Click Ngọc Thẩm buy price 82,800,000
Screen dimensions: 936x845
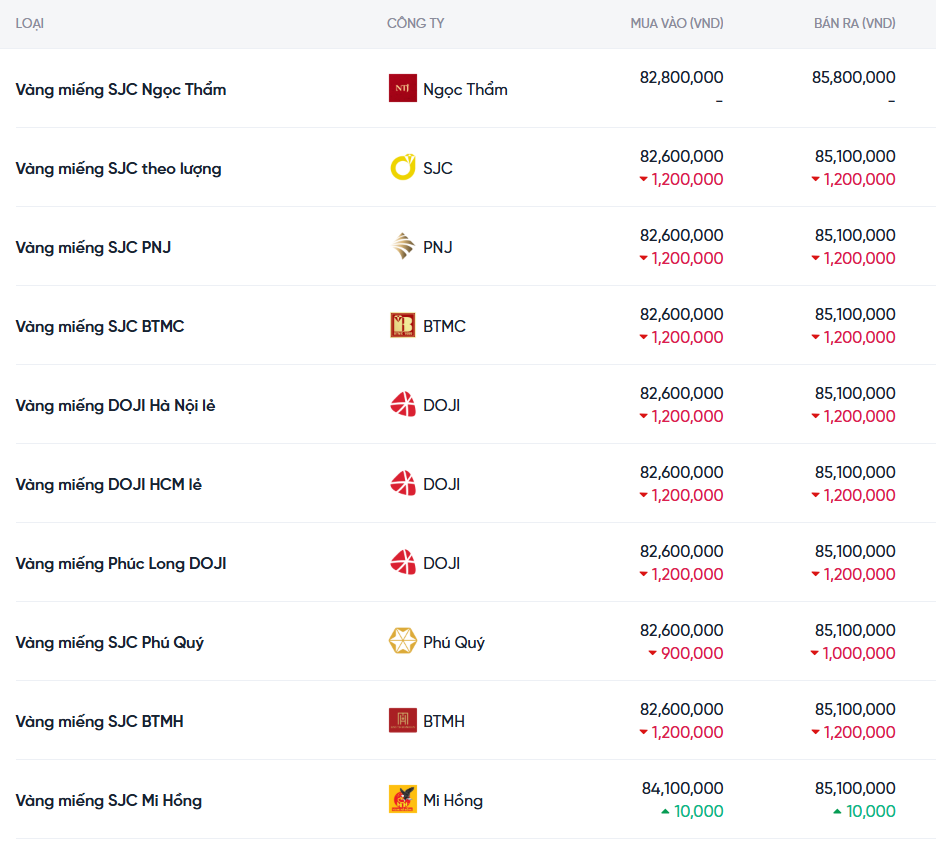coord(682,77)
